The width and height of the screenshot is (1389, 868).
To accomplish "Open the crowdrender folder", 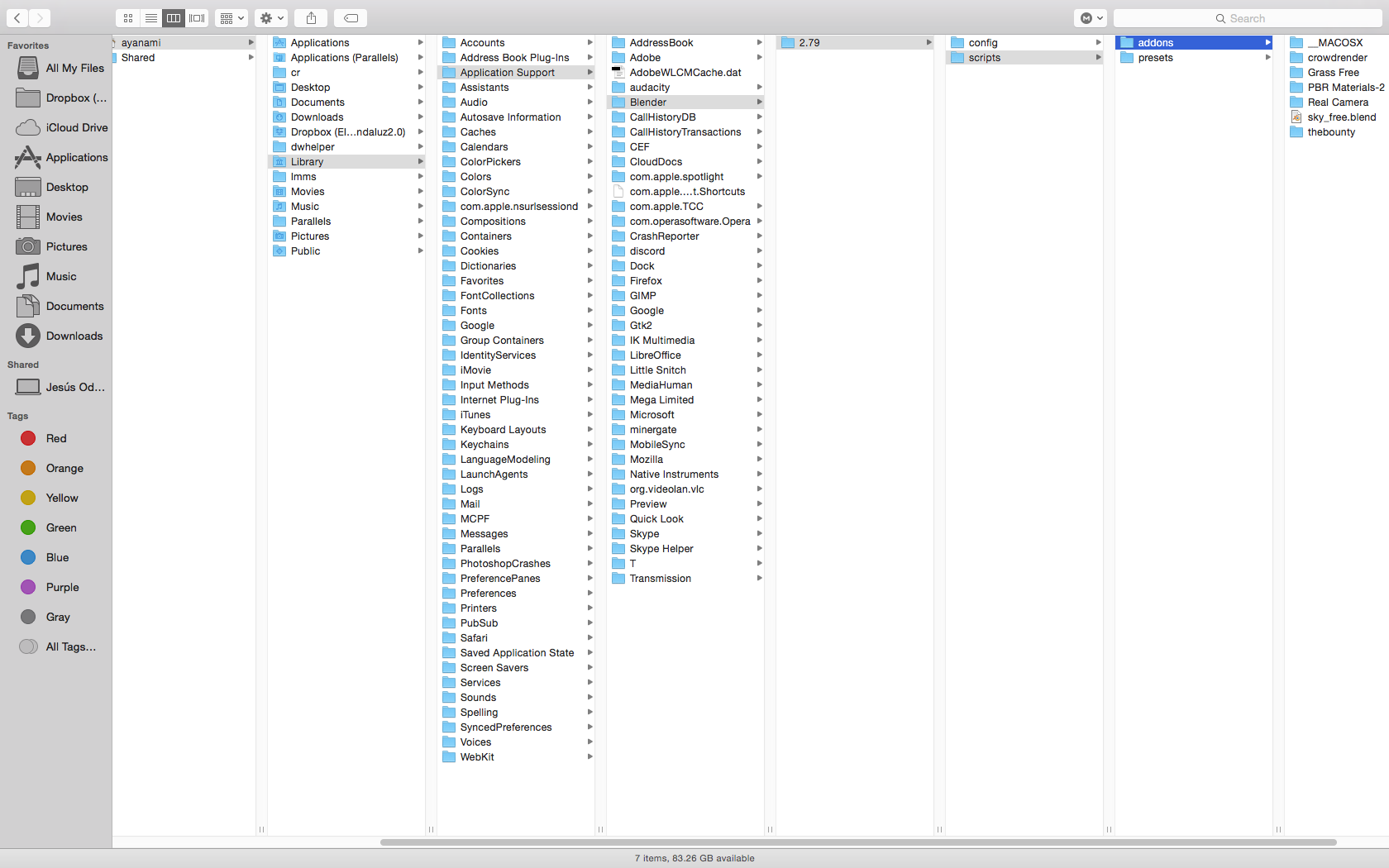I will pos(1337,58).
